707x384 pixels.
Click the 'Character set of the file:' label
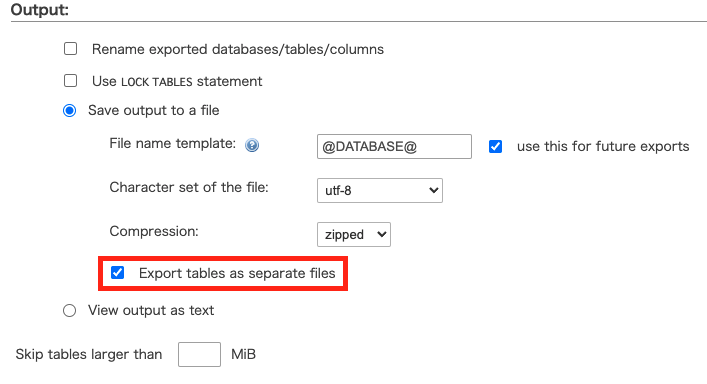point(189,187)
